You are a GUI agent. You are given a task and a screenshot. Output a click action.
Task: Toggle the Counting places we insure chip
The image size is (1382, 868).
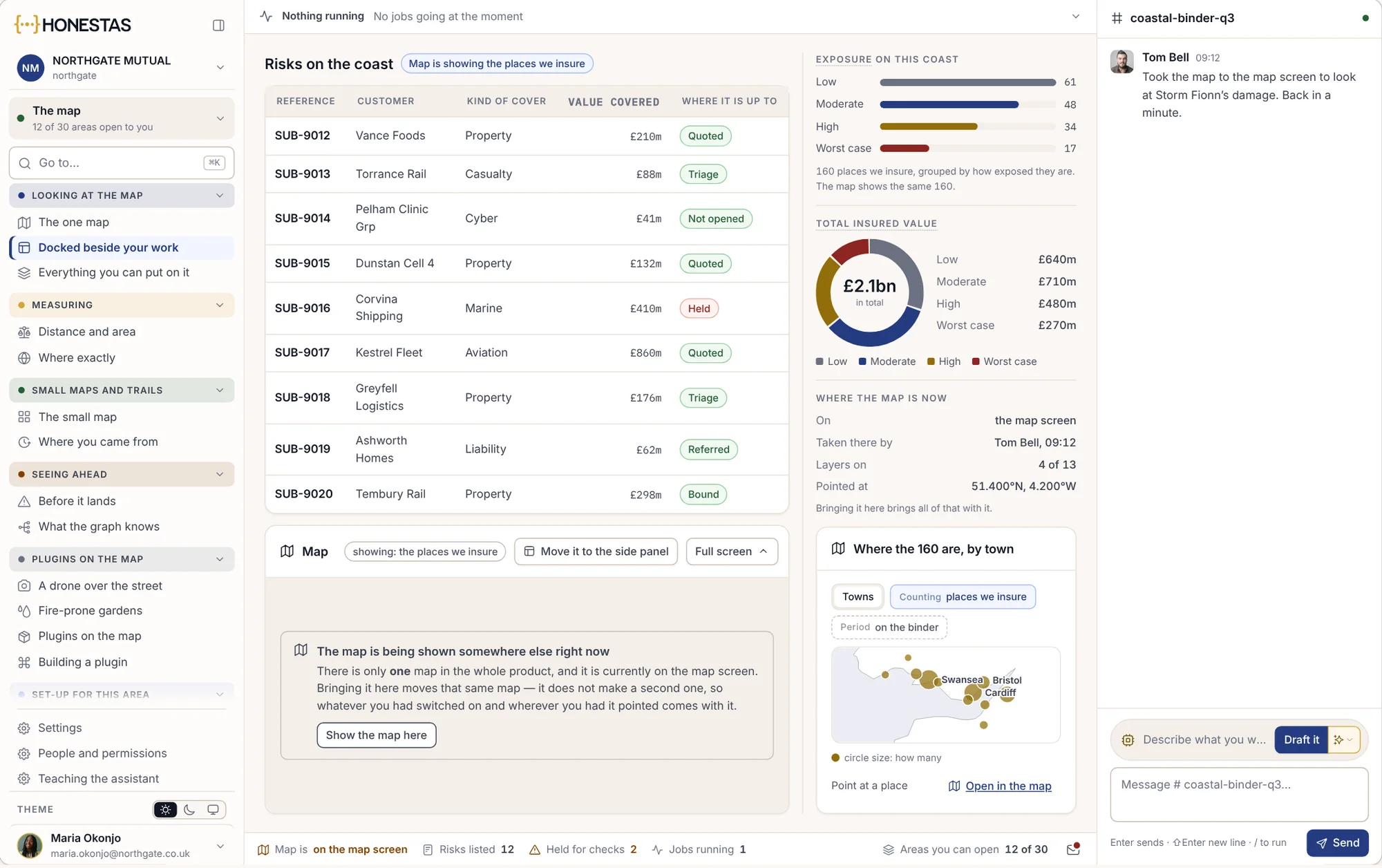pyautogui.click(x=963, y=597)
